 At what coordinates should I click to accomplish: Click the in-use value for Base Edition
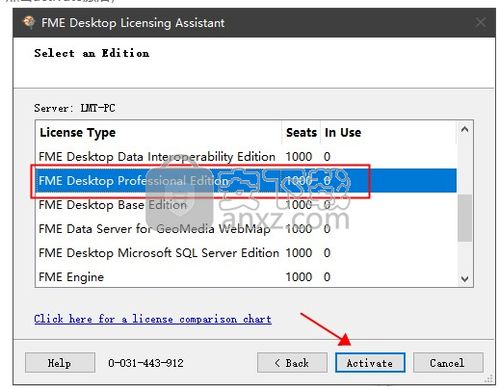pos(327,205)
